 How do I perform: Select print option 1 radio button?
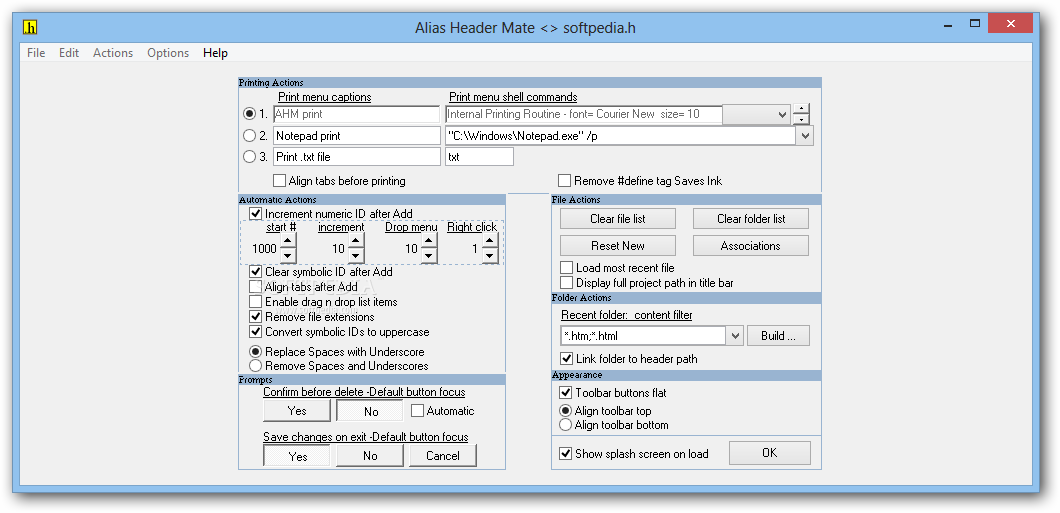pyautogui.click(x=249, y=114)
